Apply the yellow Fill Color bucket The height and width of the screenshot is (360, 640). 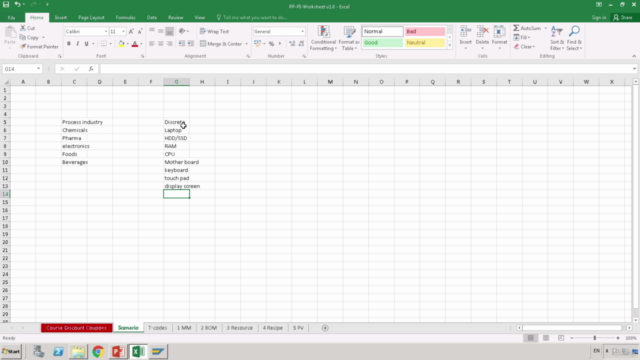click(121, 44)
